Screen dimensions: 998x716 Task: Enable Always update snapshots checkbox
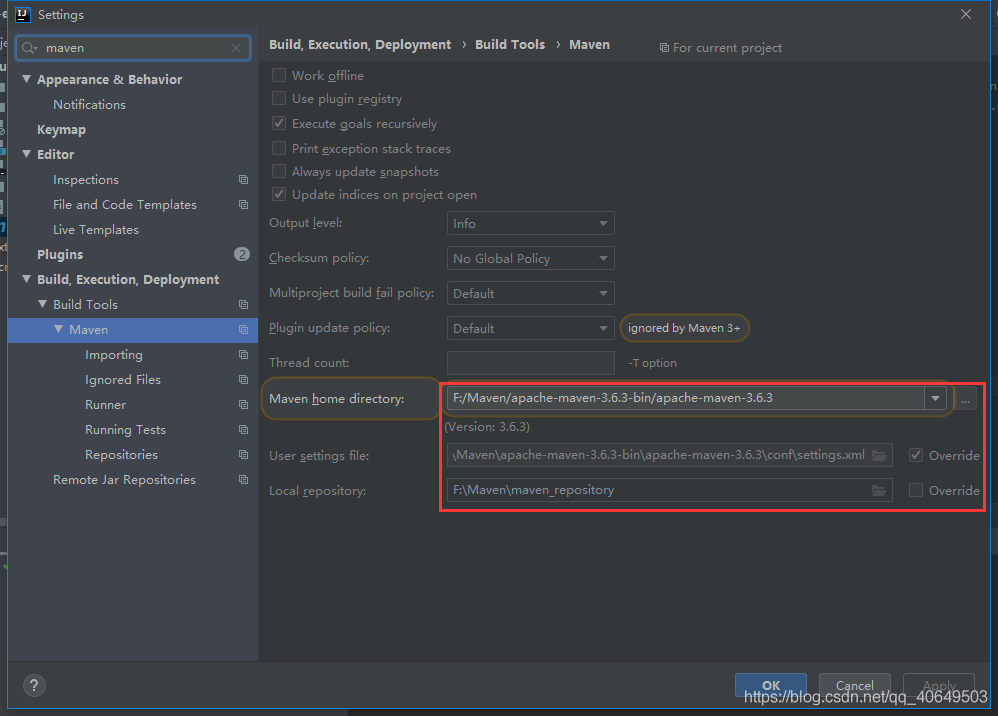tap(279, 171)
